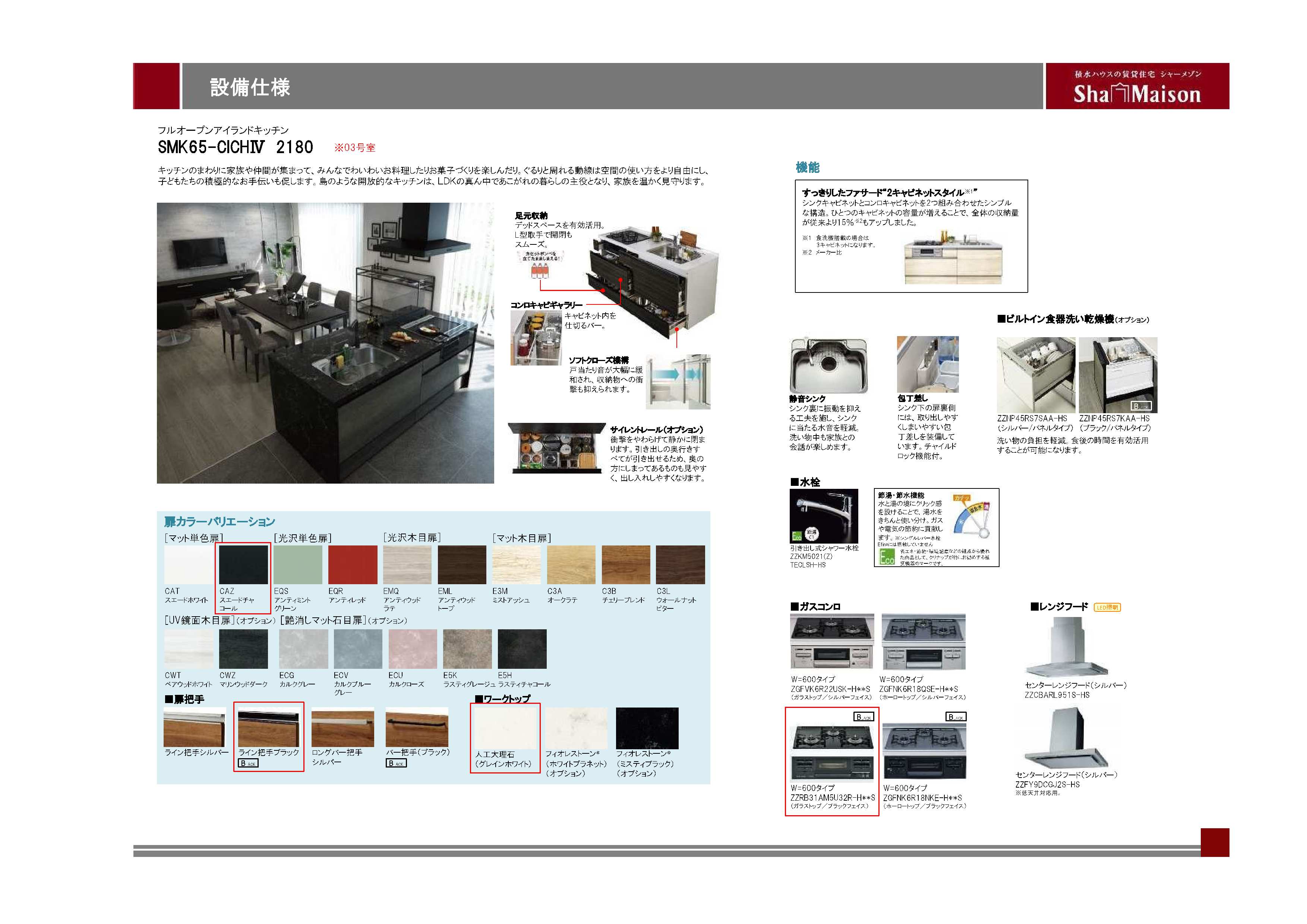Select the EMQ アンティウッドラテ wood swatch
This screenshot has width=1307, height=924.
point(407,564)
